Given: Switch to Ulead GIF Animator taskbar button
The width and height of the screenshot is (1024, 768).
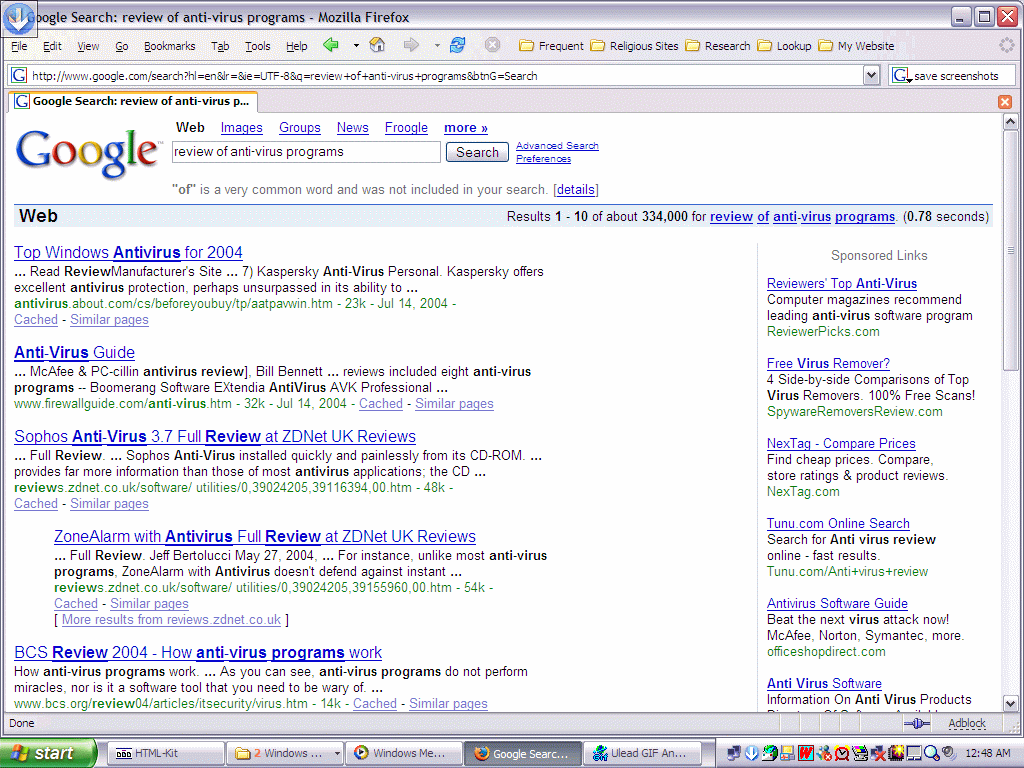Looking at the screenshot, I should pos(643,753).
